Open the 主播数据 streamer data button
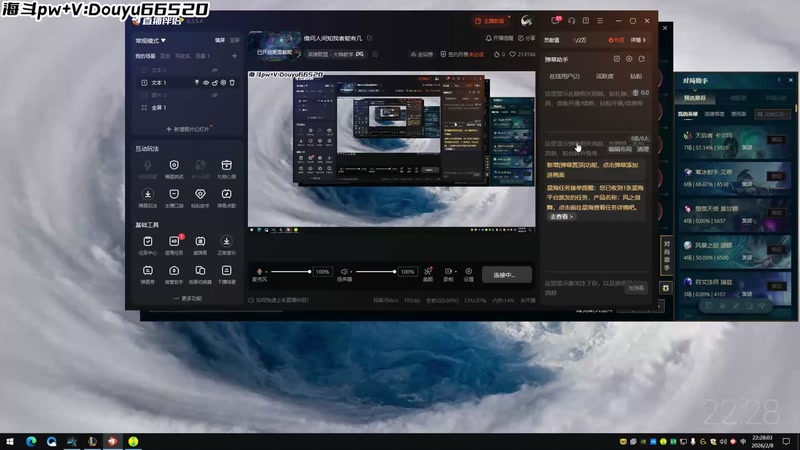This screenshot has width=800, height=450. [x=490, y=21]
